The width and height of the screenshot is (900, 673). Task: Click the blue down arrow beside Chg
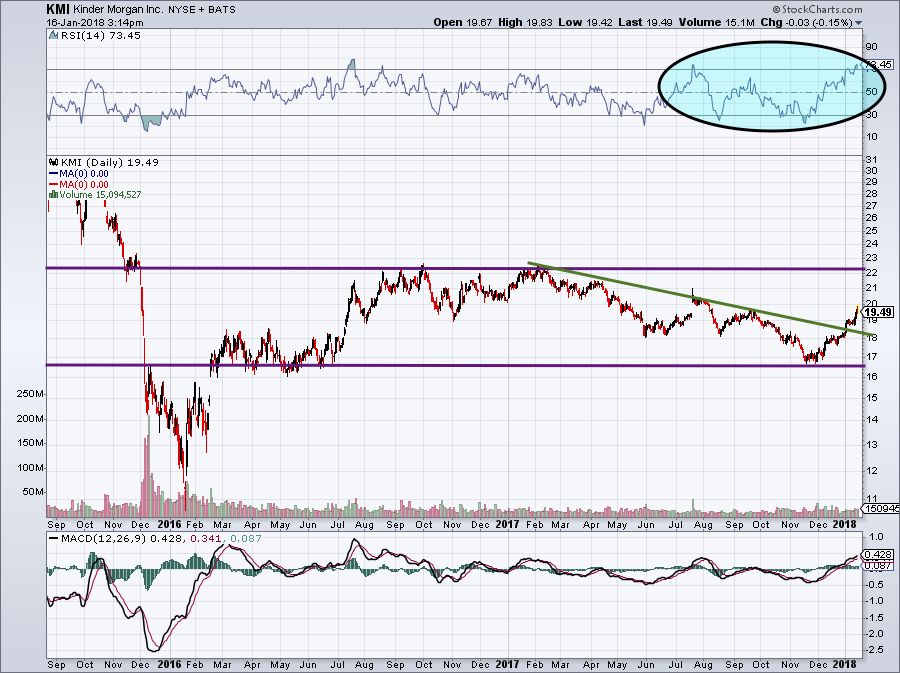[858, 23]
